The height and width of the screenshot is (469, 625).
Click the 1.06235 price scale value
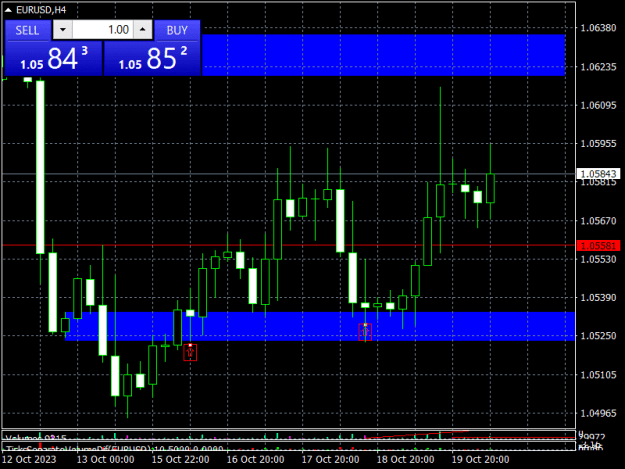click(598, 67)
